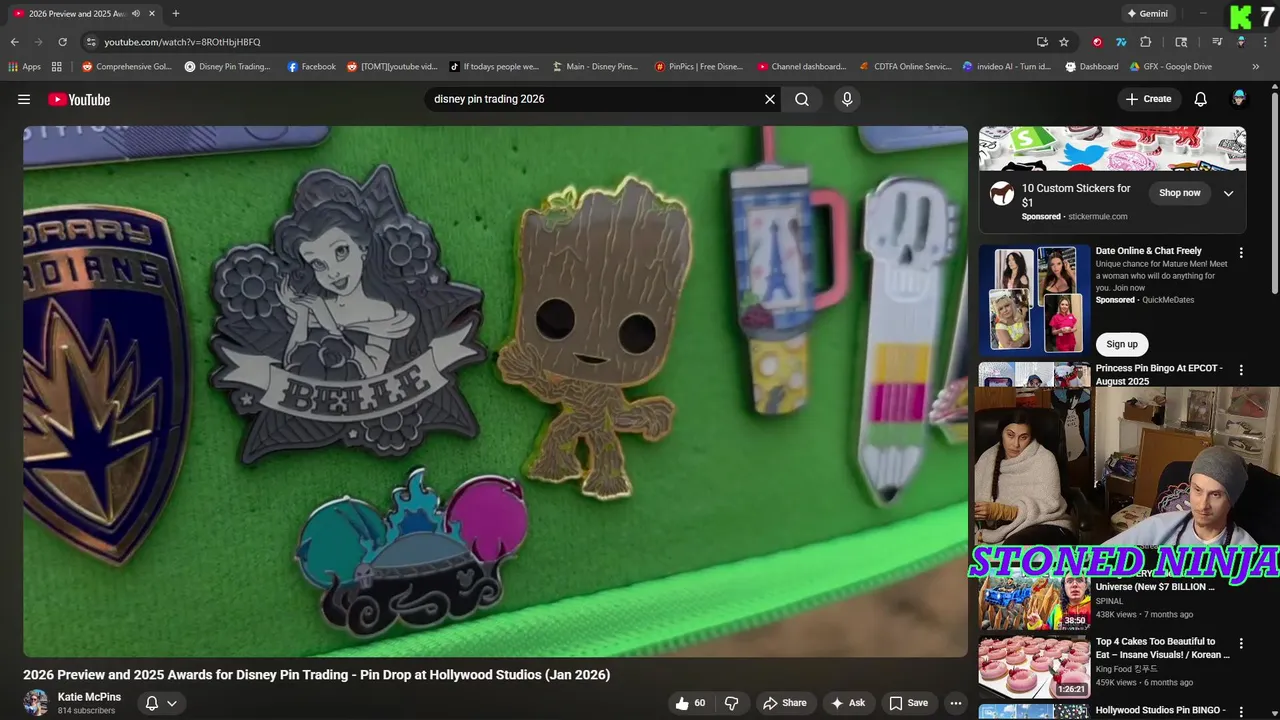
Task: Open a new browser tab
Action: click(176, 13)
